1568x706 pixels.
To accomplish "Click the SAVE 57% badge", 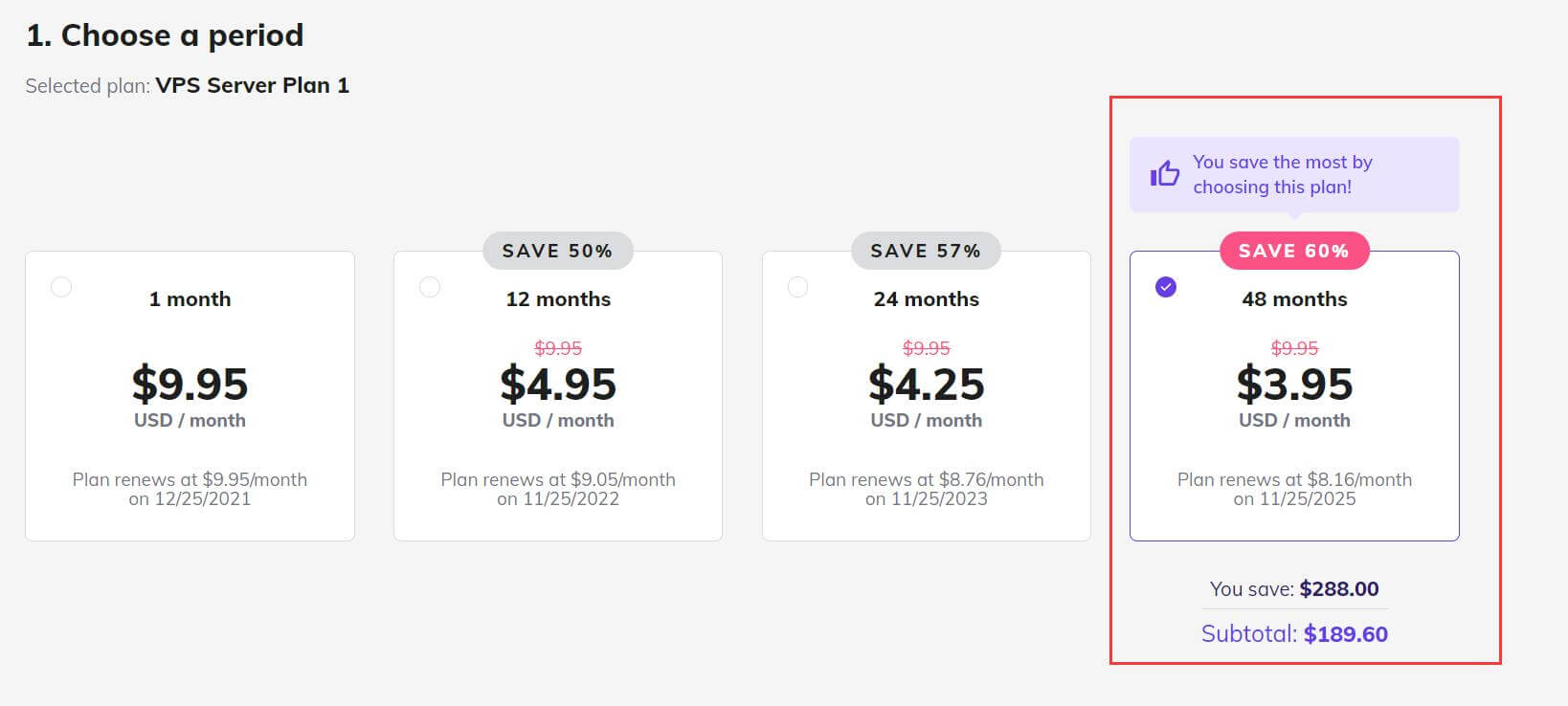I will (x=926, y=252).
